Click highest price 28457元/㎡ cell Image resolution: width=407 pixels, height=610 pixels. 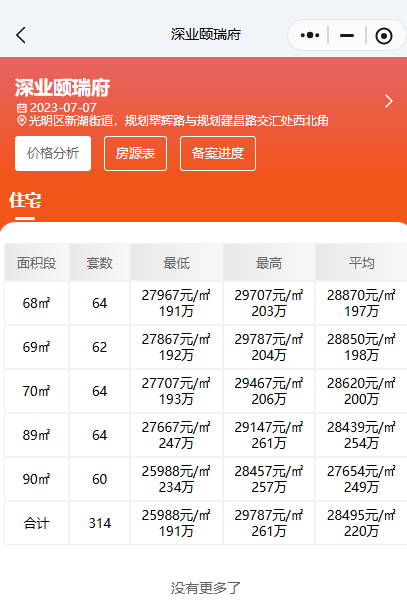tap(269, 479)
